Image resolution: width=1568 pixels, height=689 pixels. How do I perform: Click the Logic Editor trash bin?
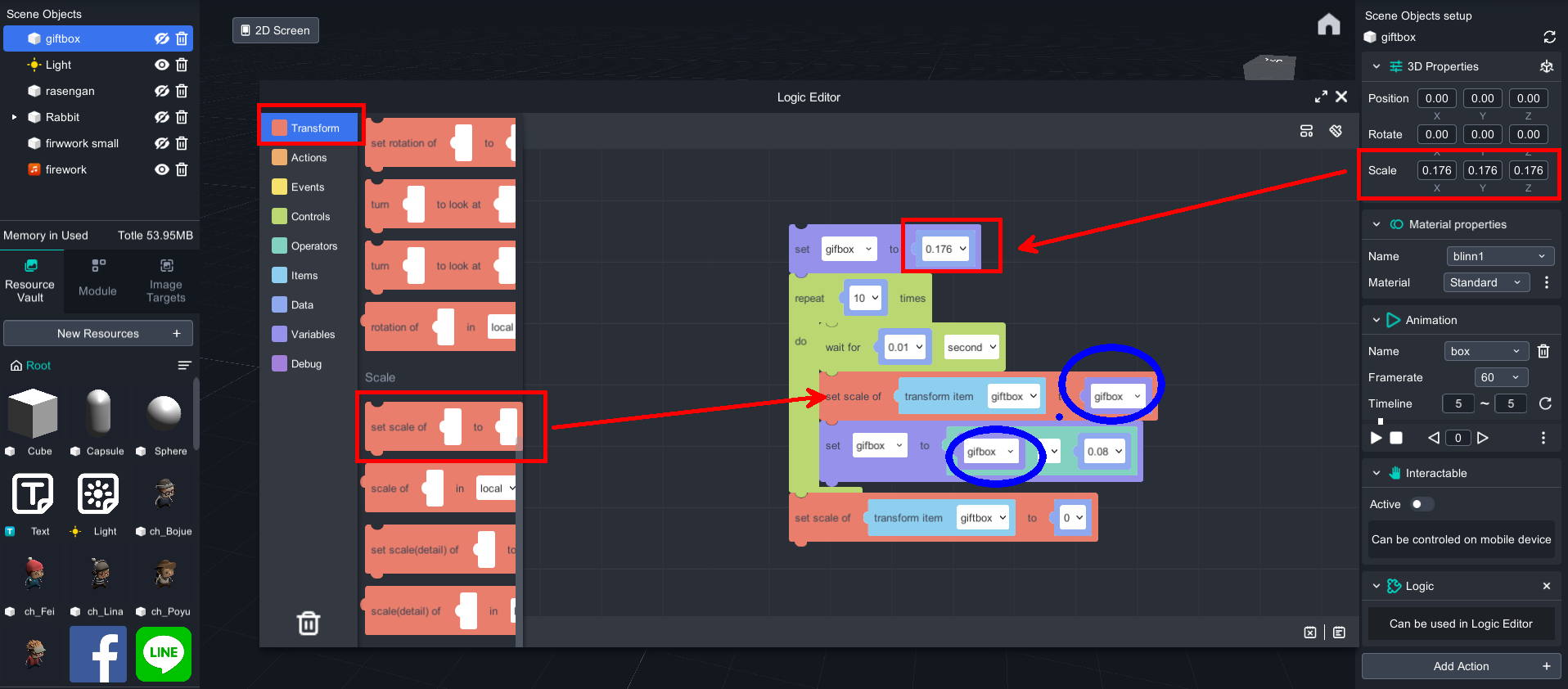click(308, 624)
